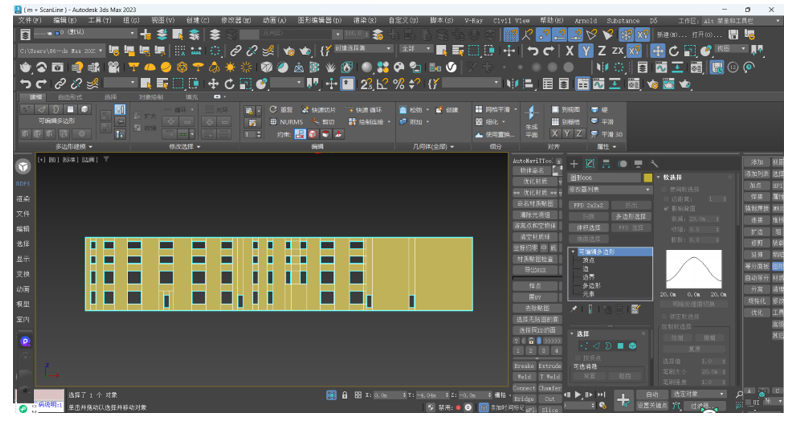This screenshot has width=791, height=422.
Task: Click the play animation button
Action: click(x=580, y=395)
